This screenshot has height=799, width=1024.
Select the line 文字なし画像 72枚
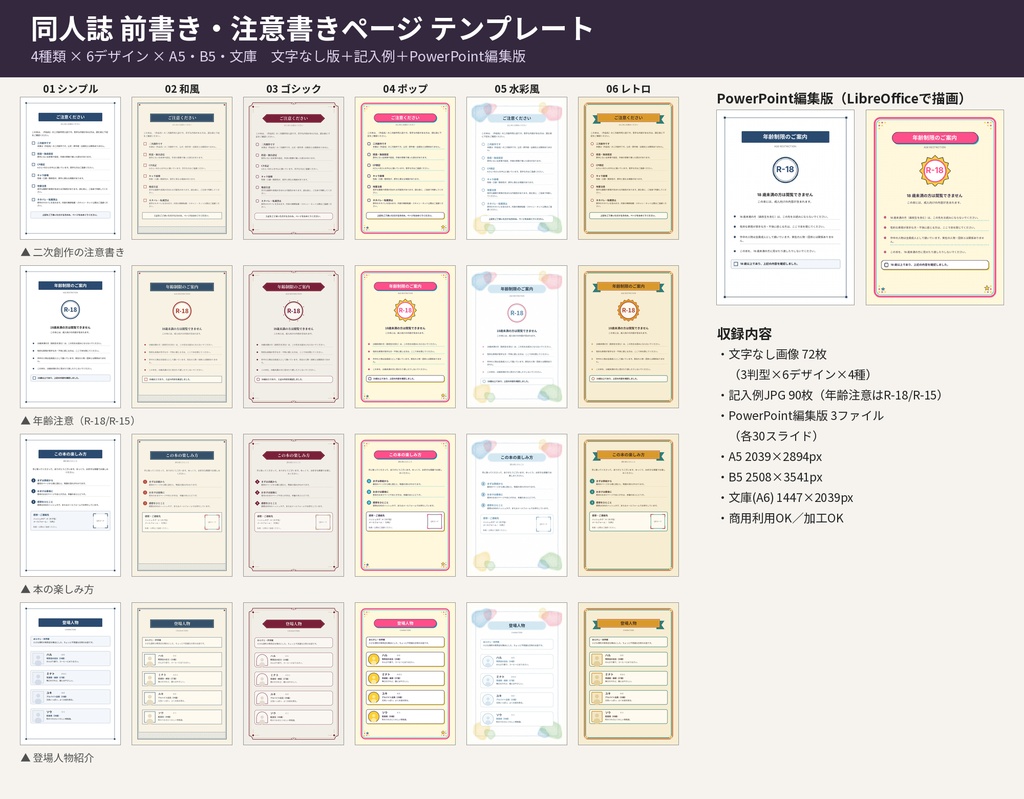click(x=773, y=354)
